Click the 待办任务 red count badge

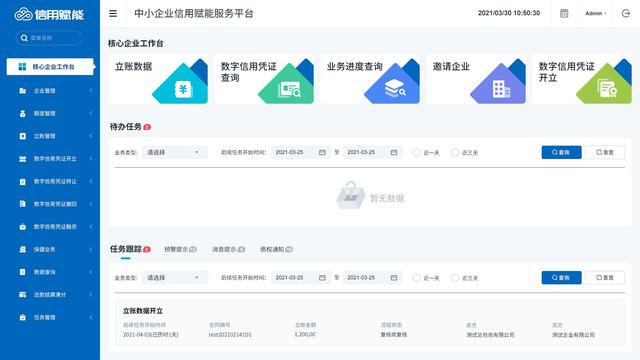pyautogui.click(x=147, y=127)
